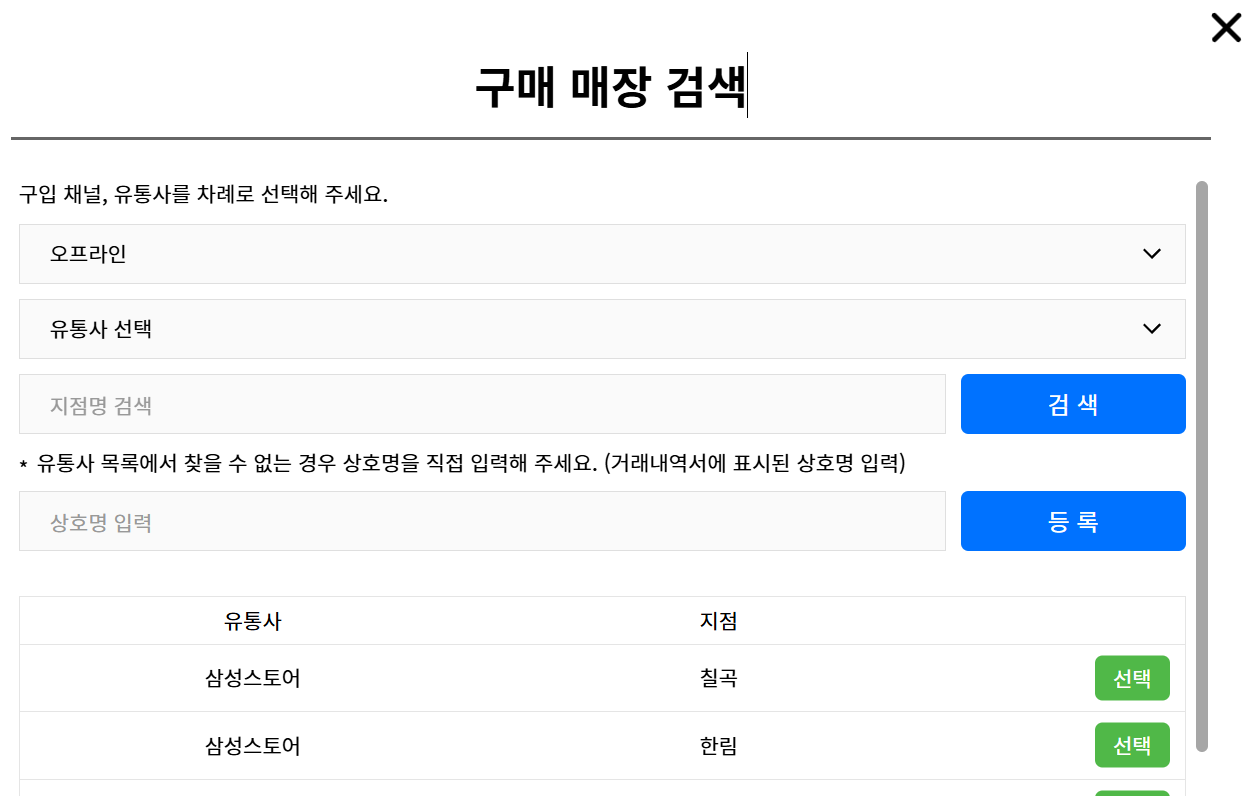The width and height of the screenshot is (1251, 796).
Task: Click the 지점 column header
Action: click(x=718, y=621)
